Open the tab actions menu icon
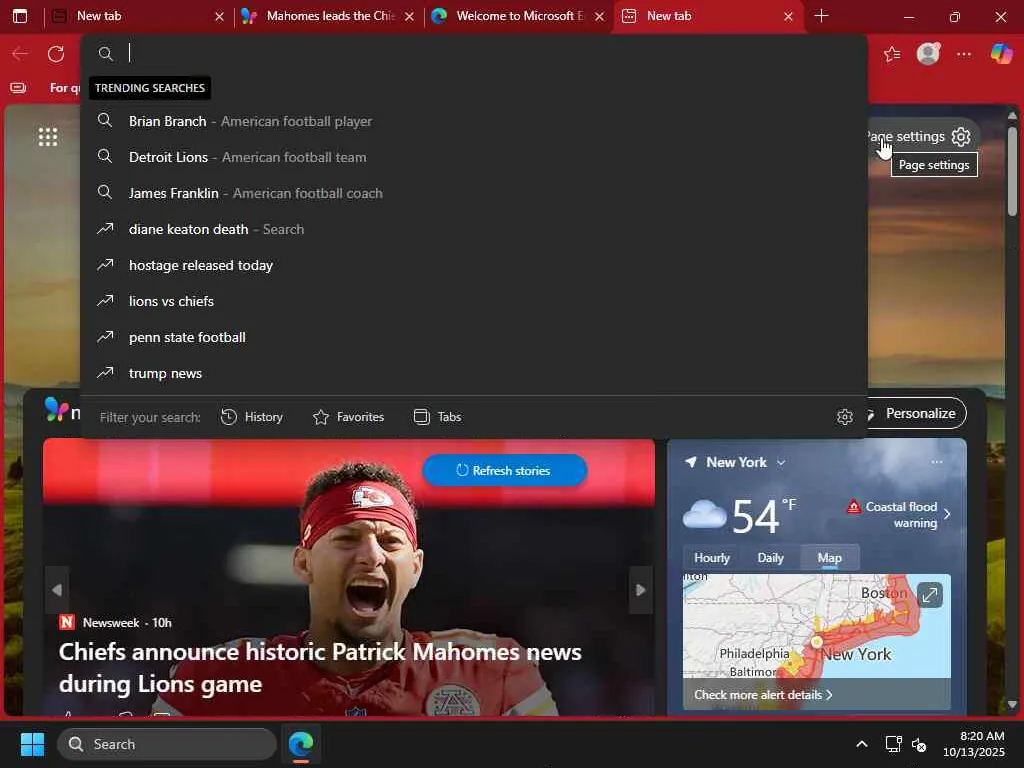 click(20, 16)
